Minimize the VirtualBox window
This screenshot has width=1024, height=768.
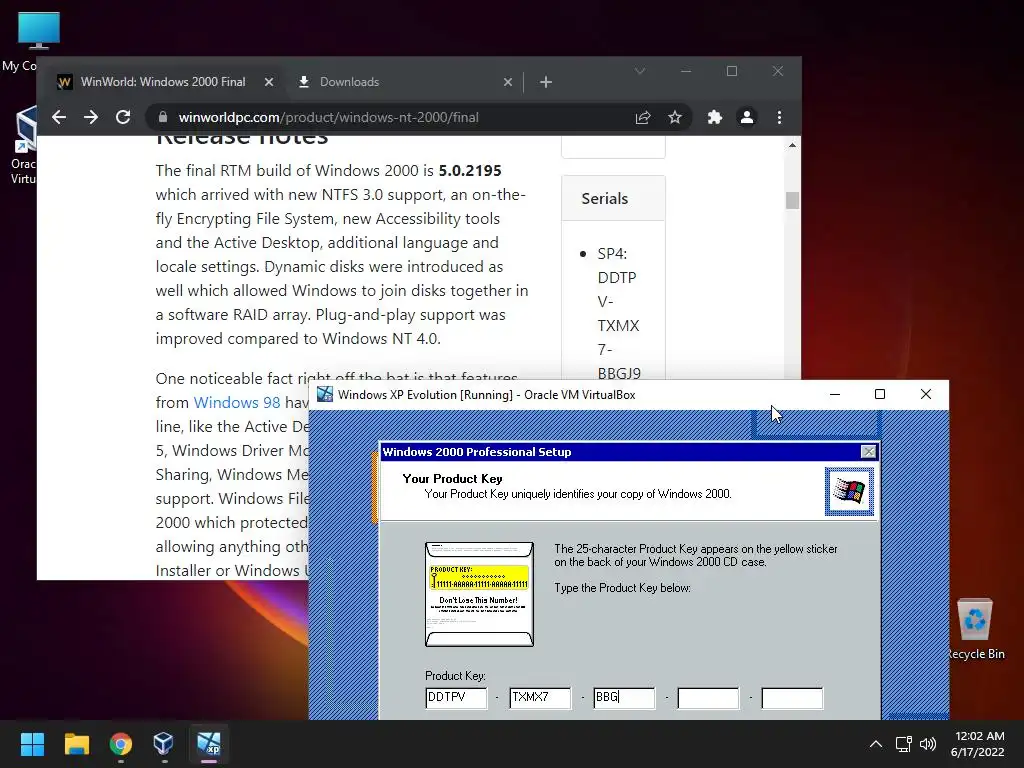(835, 394)
